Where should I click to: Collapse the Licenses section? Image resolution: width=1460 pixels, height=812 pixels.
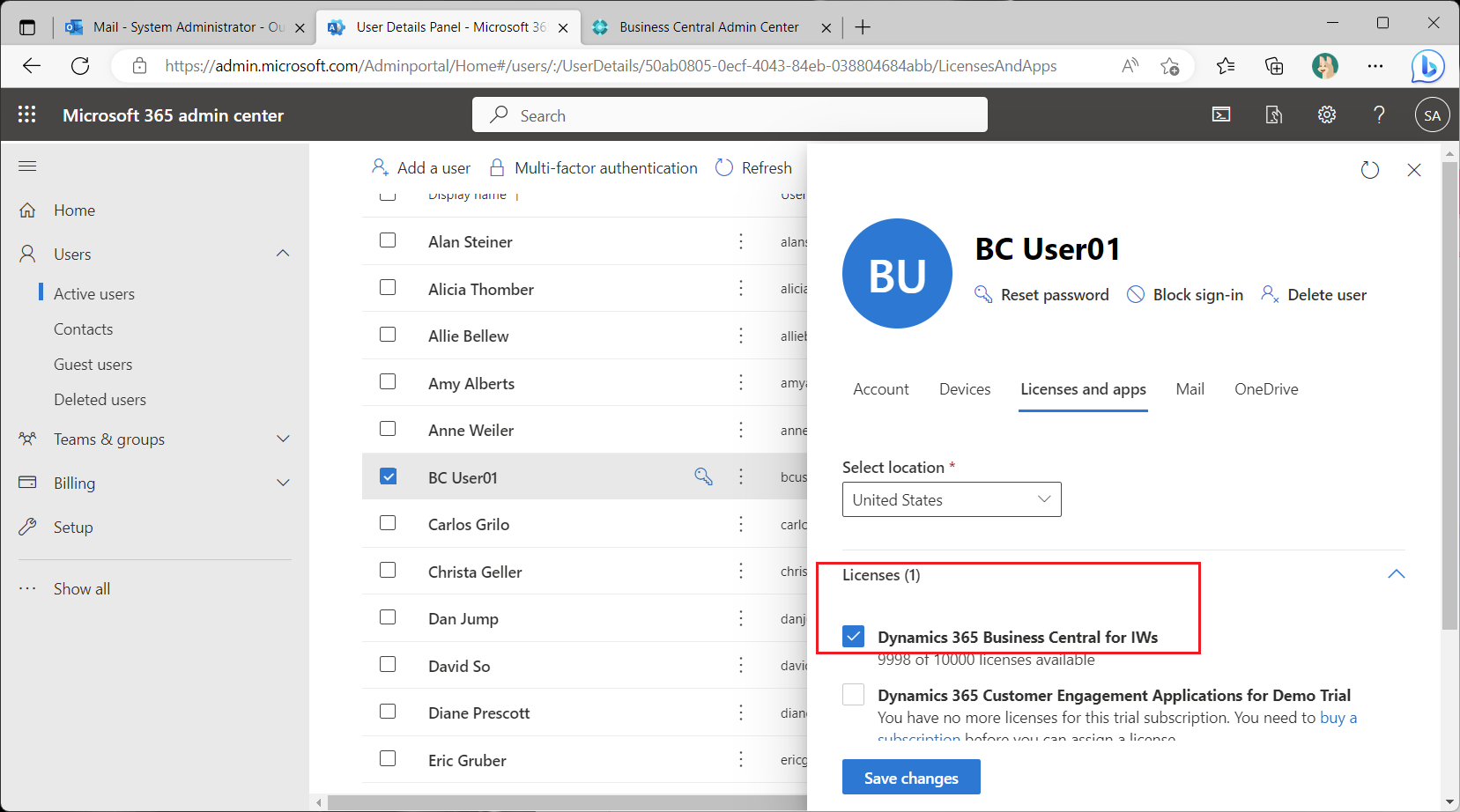(x=1395, y=573)
